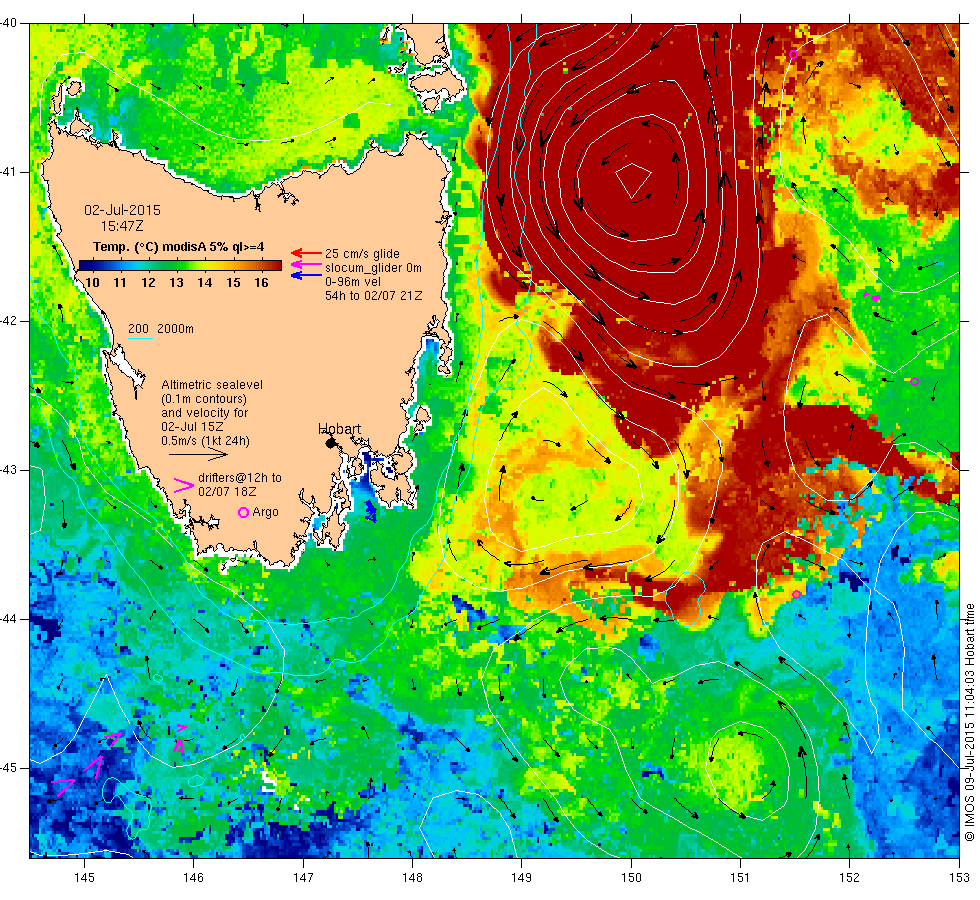Click the '10' tick on temperature scale
The image size is (980, 900).
click(x=92, y=282)
